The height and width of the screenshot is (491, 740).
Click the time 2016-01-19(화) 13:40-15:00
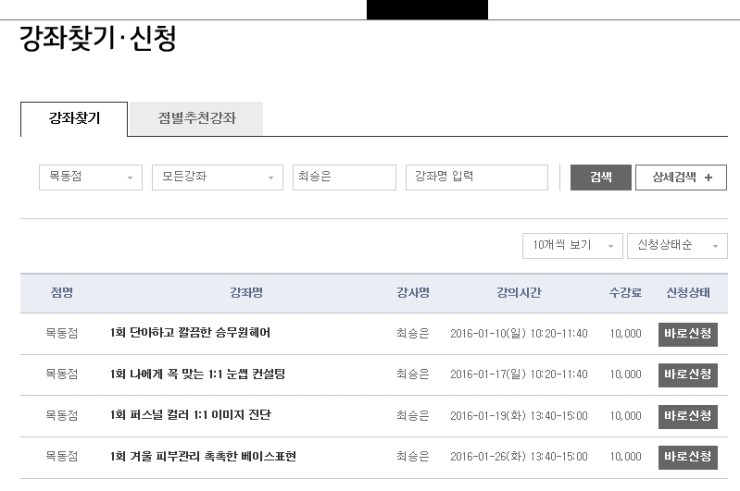519,416
